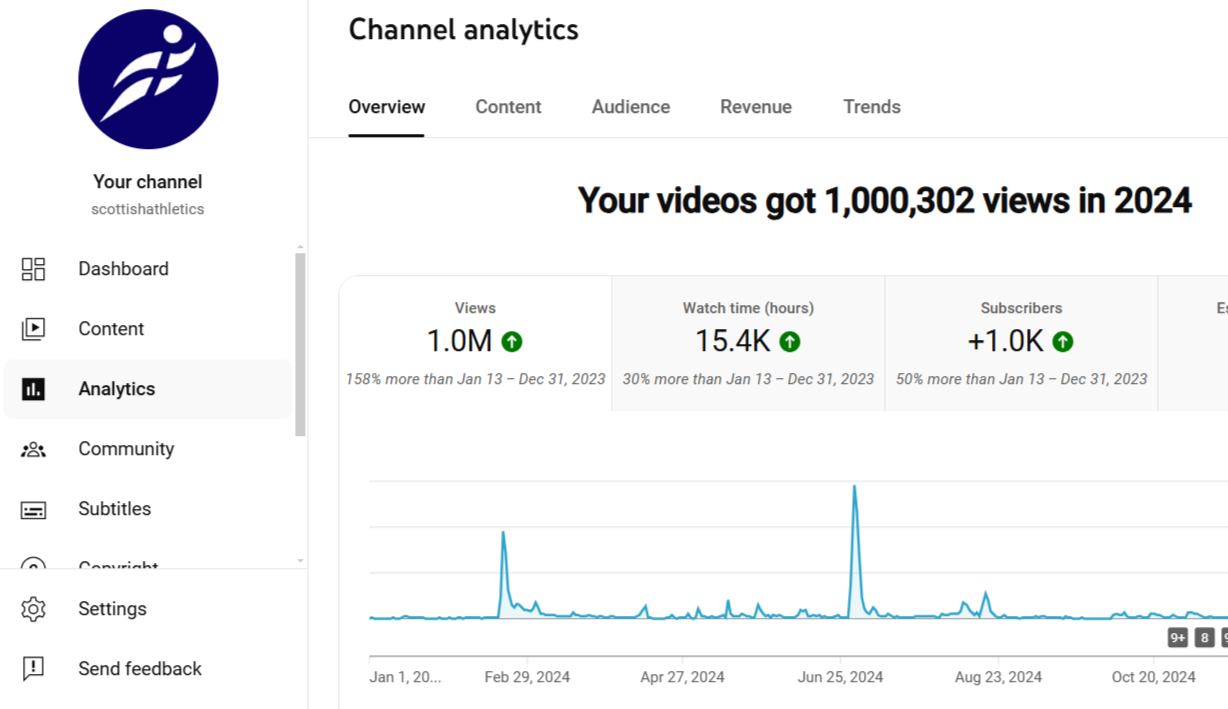This screenshot has width=1228, height=709.
Task: Select the Content tab in Channel analytics
Action: coord(508,107)
